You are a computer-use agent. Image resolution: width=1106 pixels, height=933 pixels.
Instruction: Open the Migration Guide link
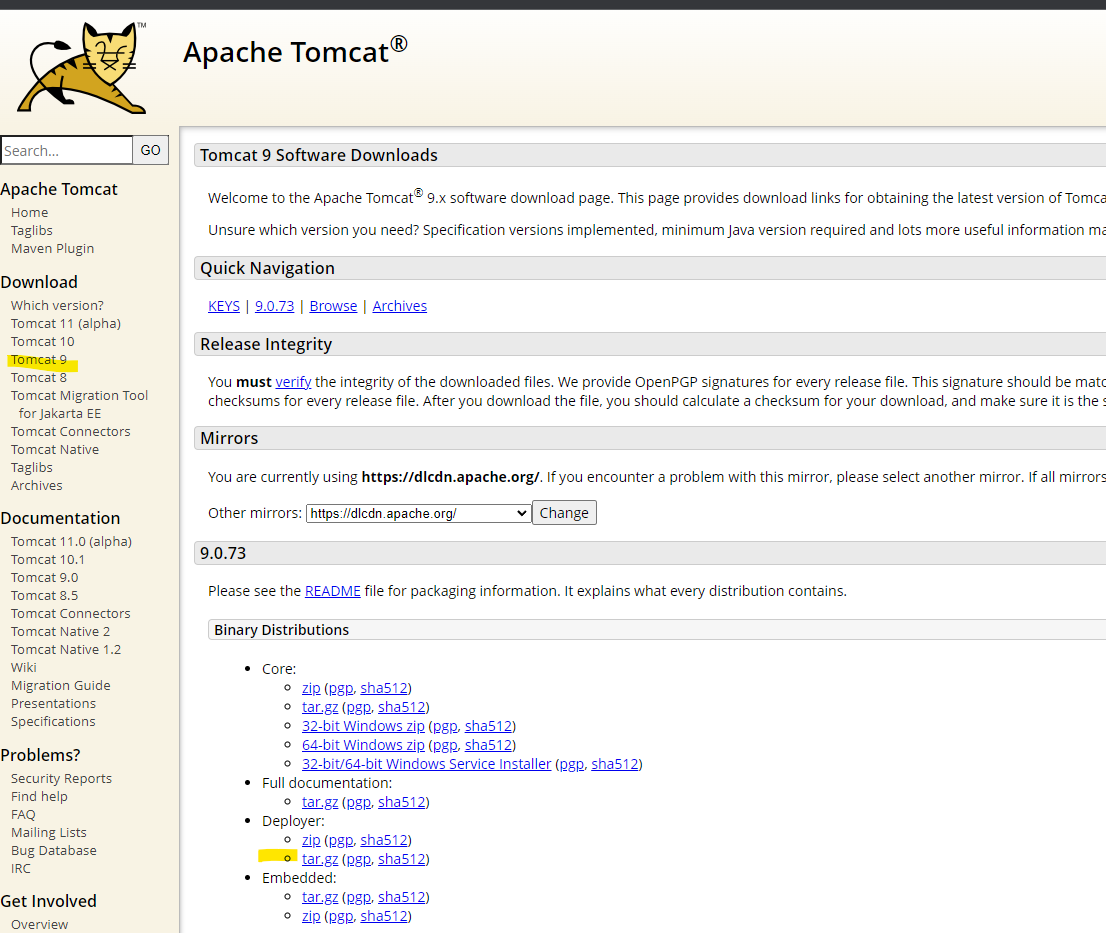tap(61, 685)
